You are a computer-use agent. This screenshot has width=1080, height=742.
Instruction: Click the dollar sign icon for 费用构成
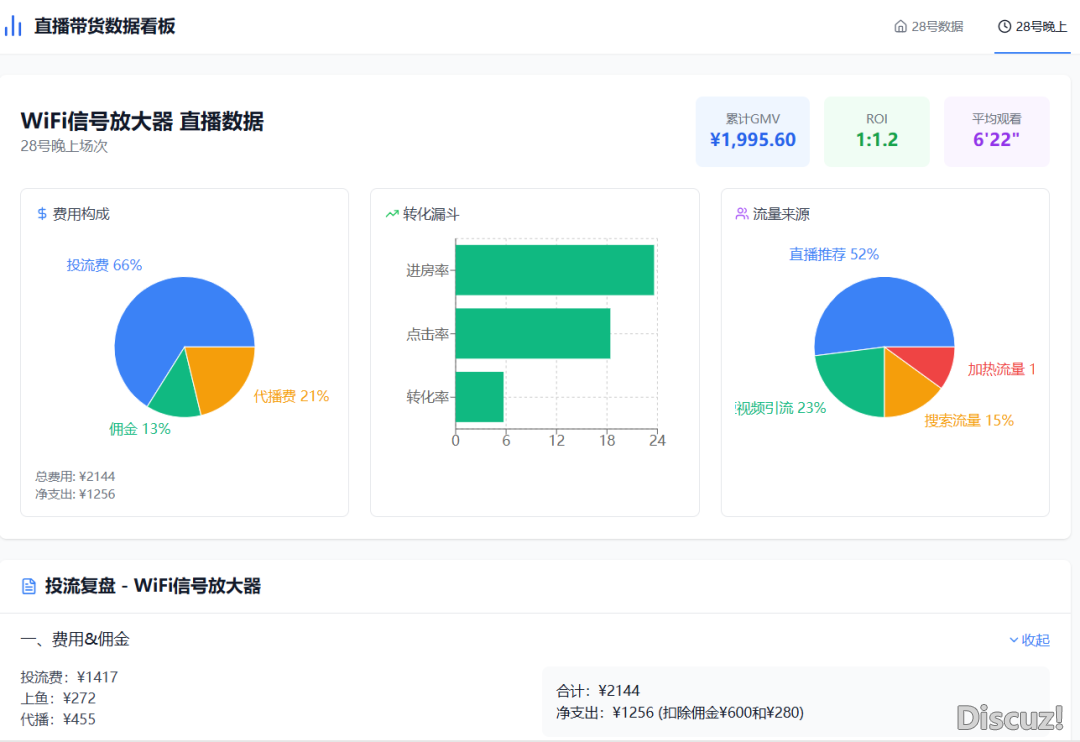tap(42, 214)
